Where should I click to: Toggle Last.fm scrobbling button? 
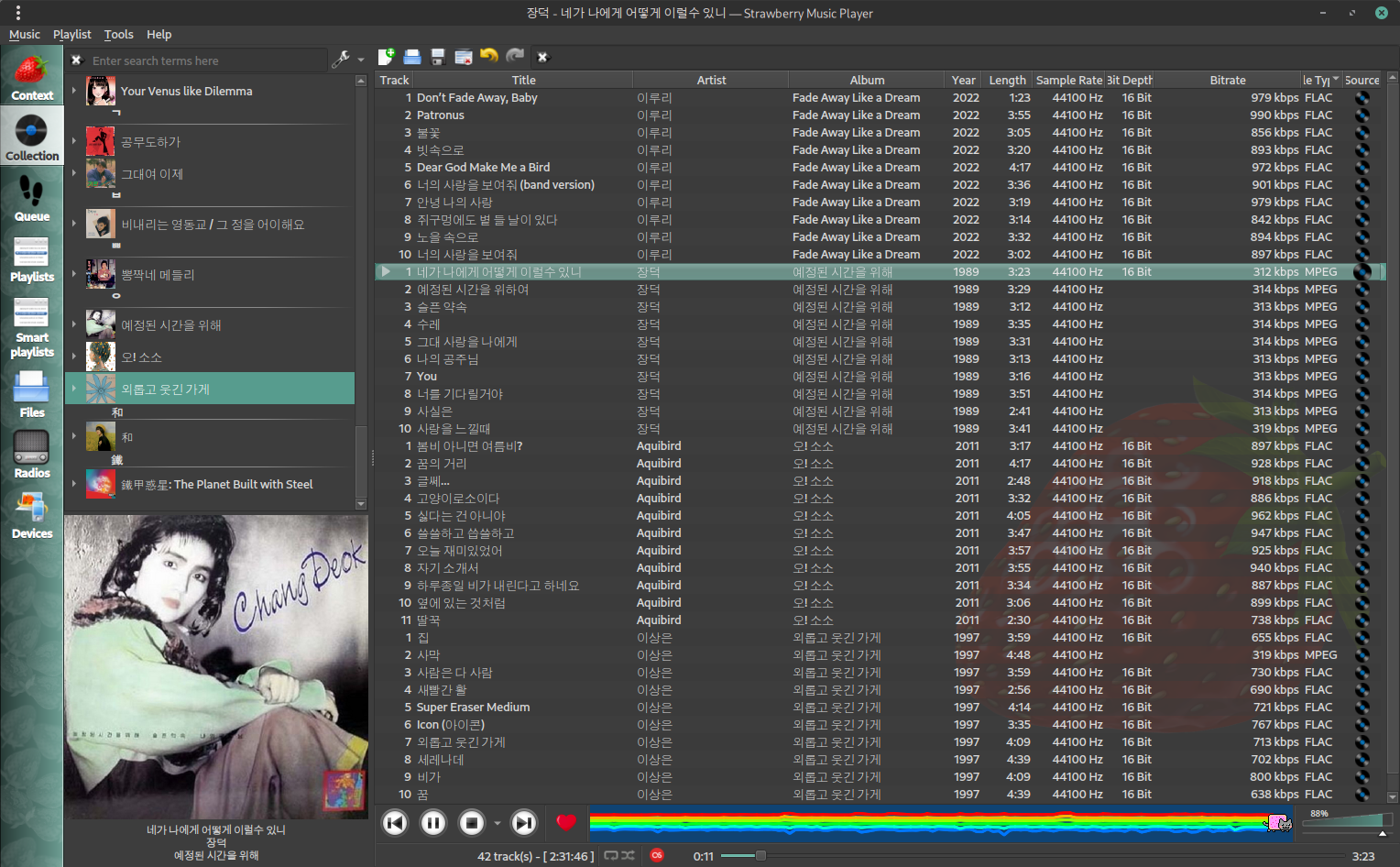657,855
